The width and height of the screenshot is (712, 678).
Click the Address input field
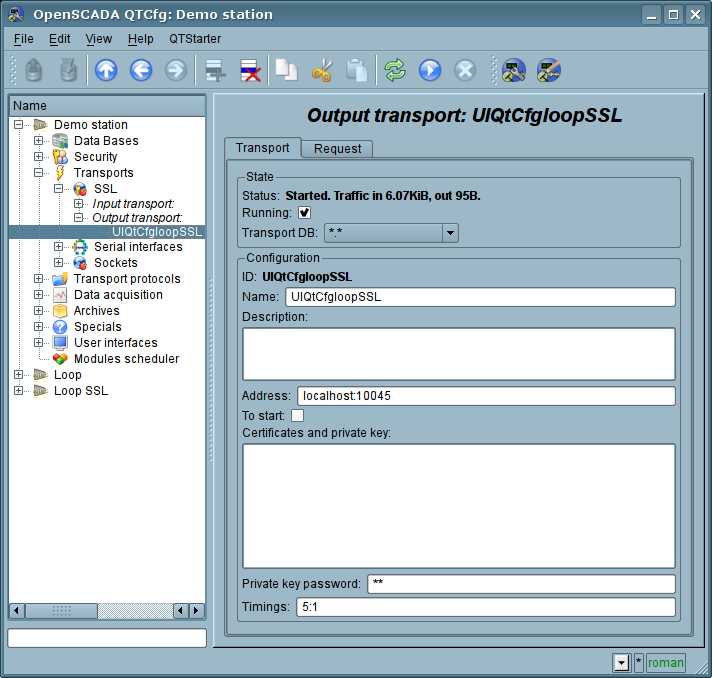point(486,396)
